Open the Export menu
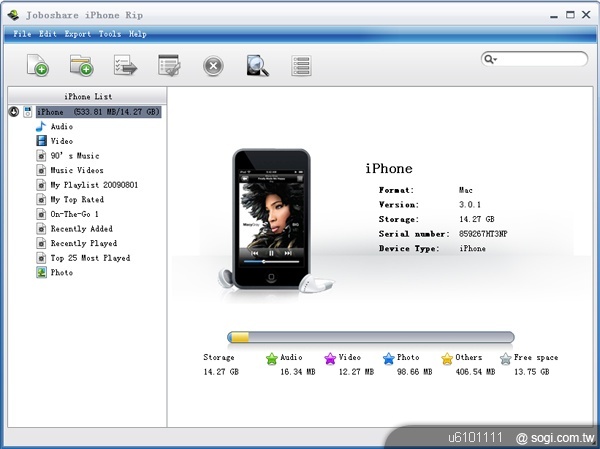This screenshot has height=449, width=600. pyautogui.click(x=78, y=34)
